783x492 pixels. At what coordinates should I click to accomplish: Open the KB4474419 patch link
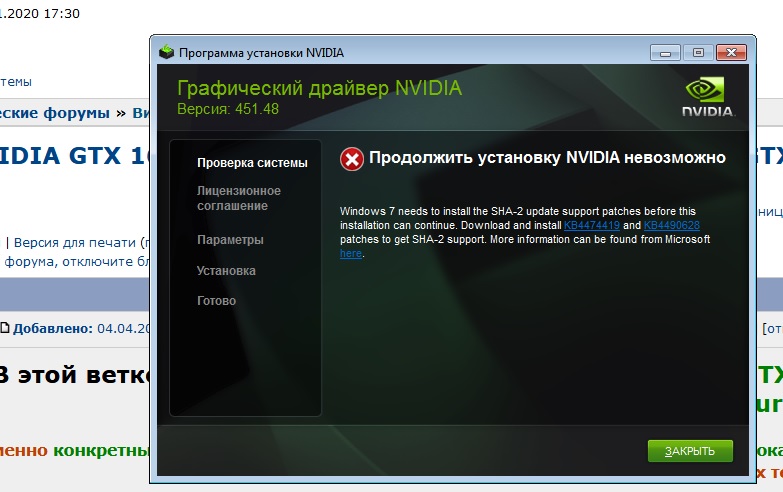592,225
